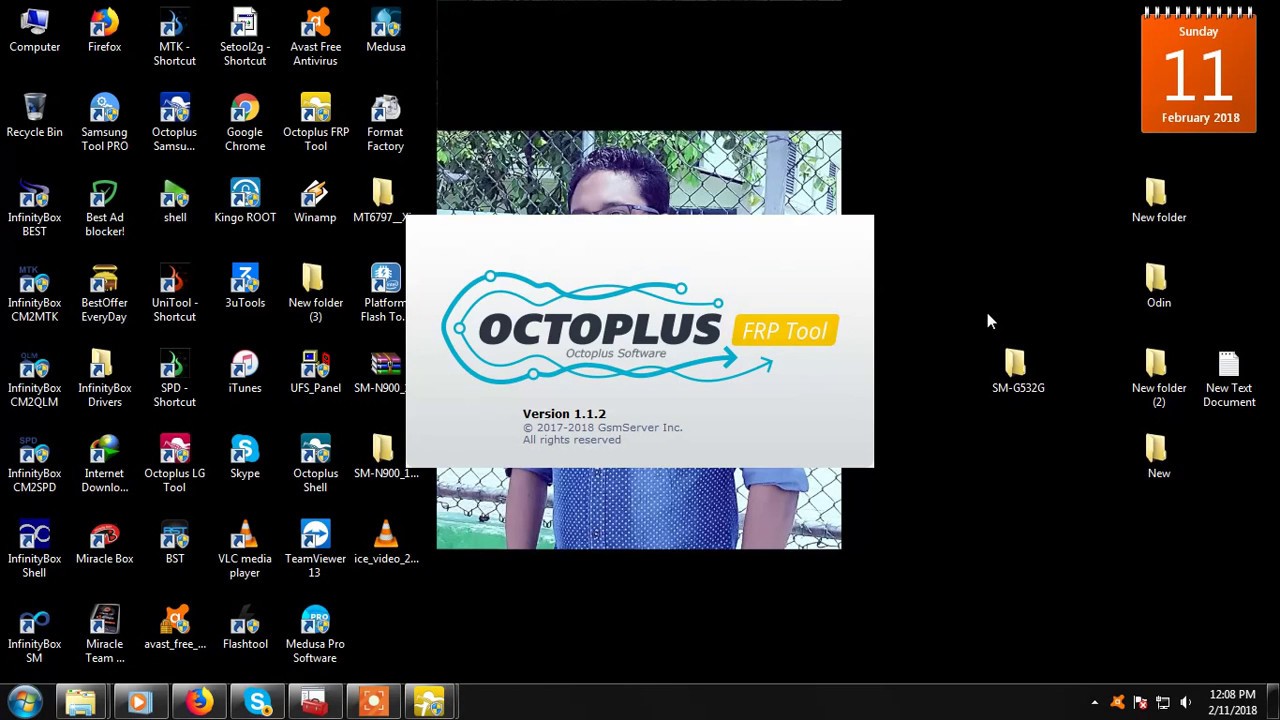
Task: Select InfinityBox CM2SPD icon
Action: [x=34, y=464]
